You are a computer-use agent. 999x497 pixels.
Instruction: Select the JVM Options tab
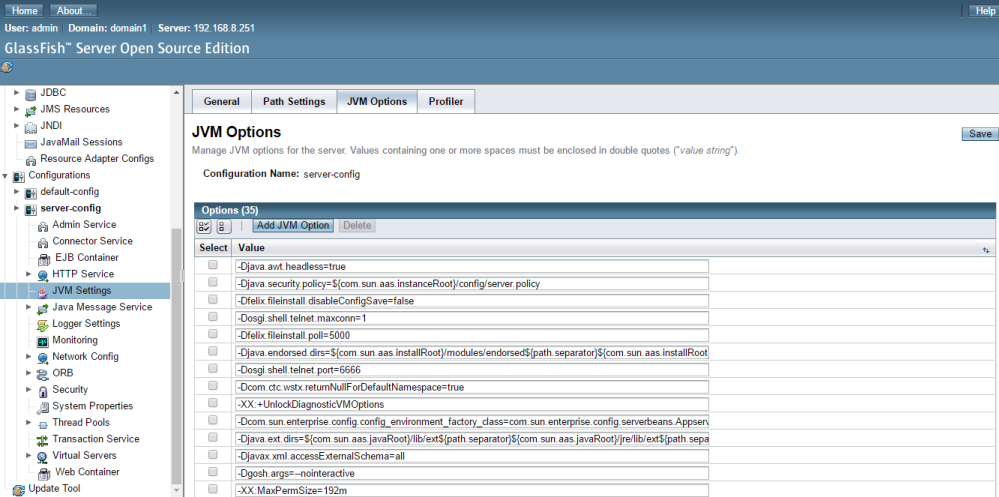tap(377, 102)
